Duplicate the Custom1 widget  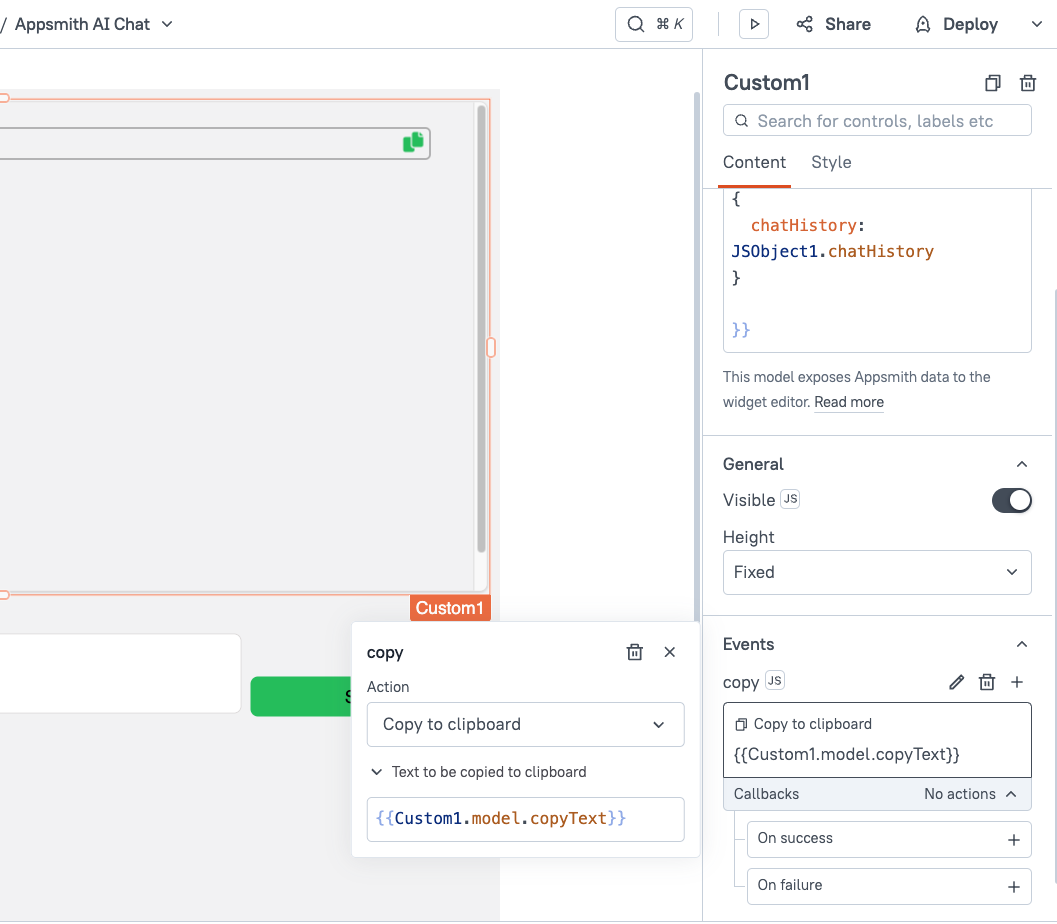992,83
